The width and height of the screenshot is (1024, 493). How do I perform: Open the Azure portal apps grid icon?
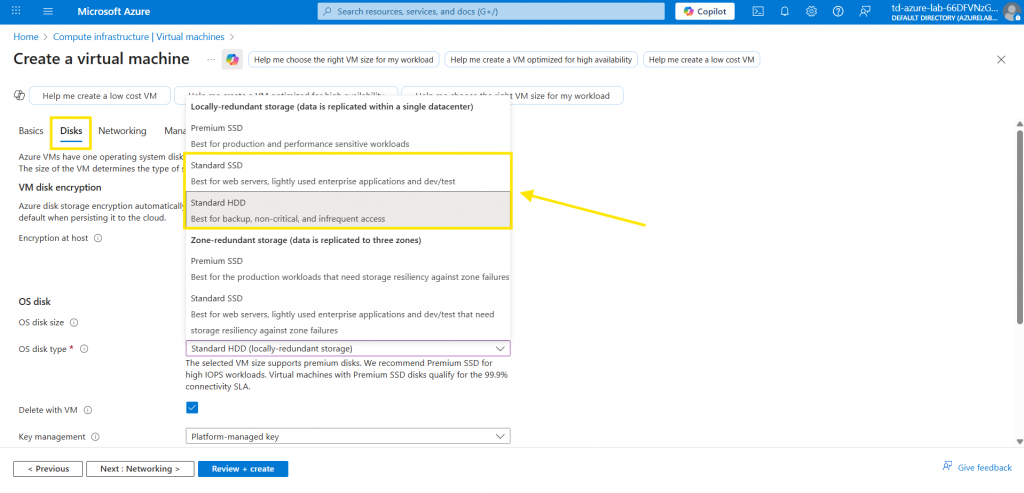16,11
